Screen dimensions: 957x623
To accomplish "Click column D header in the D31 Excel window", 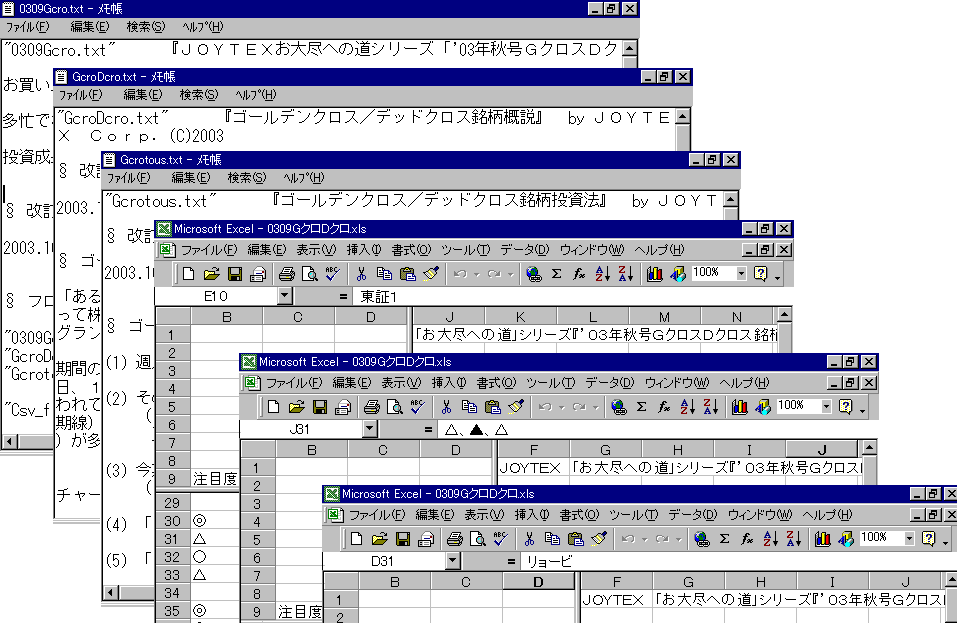I will coord(538,582).
